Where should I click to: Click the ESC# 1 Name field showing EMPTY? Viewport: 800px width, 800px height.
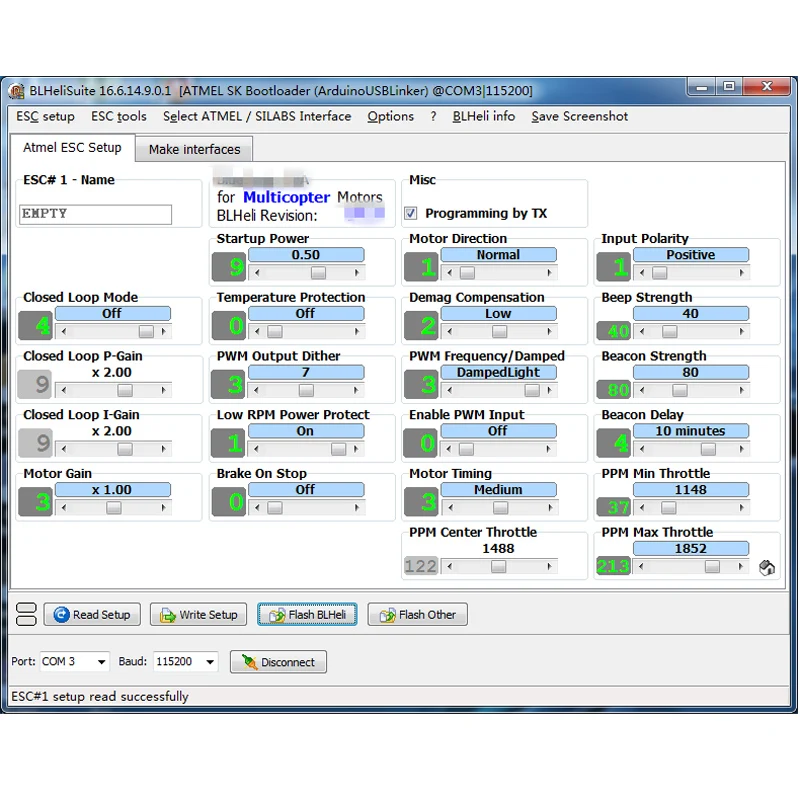(x=95, y=214)
